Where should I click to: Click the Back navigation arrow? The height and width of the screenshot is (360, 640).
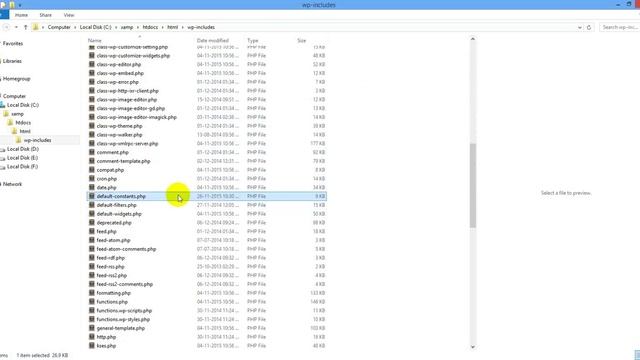(x=6, y=27)
